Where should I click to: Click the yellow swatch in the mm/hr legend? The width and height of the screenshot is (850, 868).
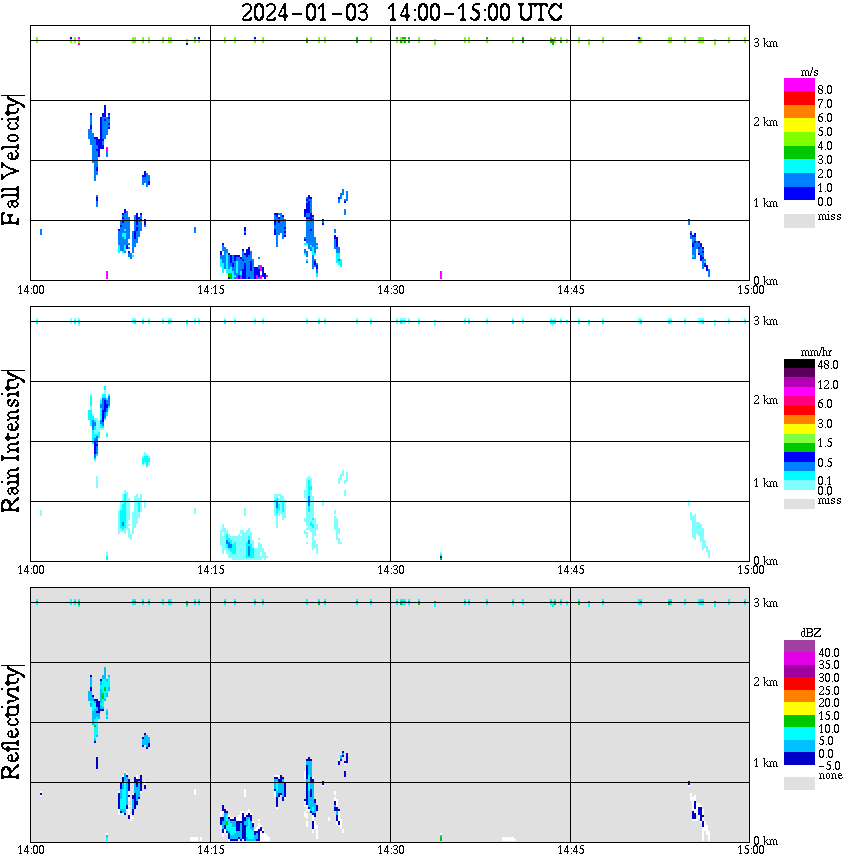point(799,429)
